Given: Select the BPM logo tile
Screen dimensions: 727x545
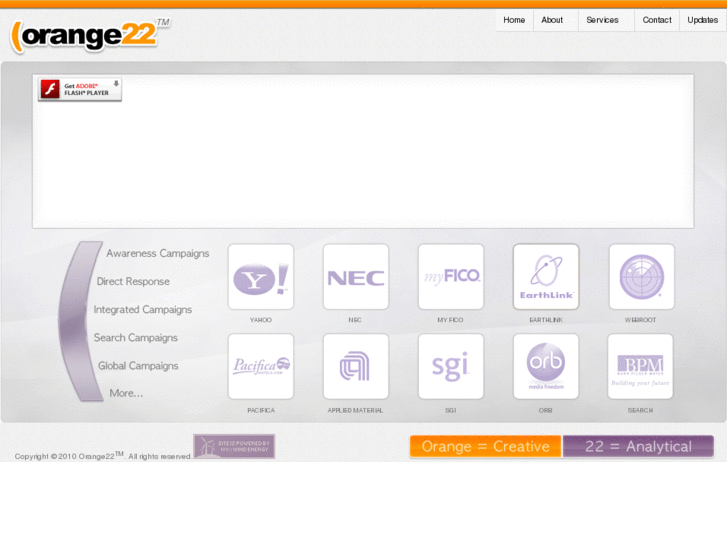Looking at the screenshot, I should [640, 366].
